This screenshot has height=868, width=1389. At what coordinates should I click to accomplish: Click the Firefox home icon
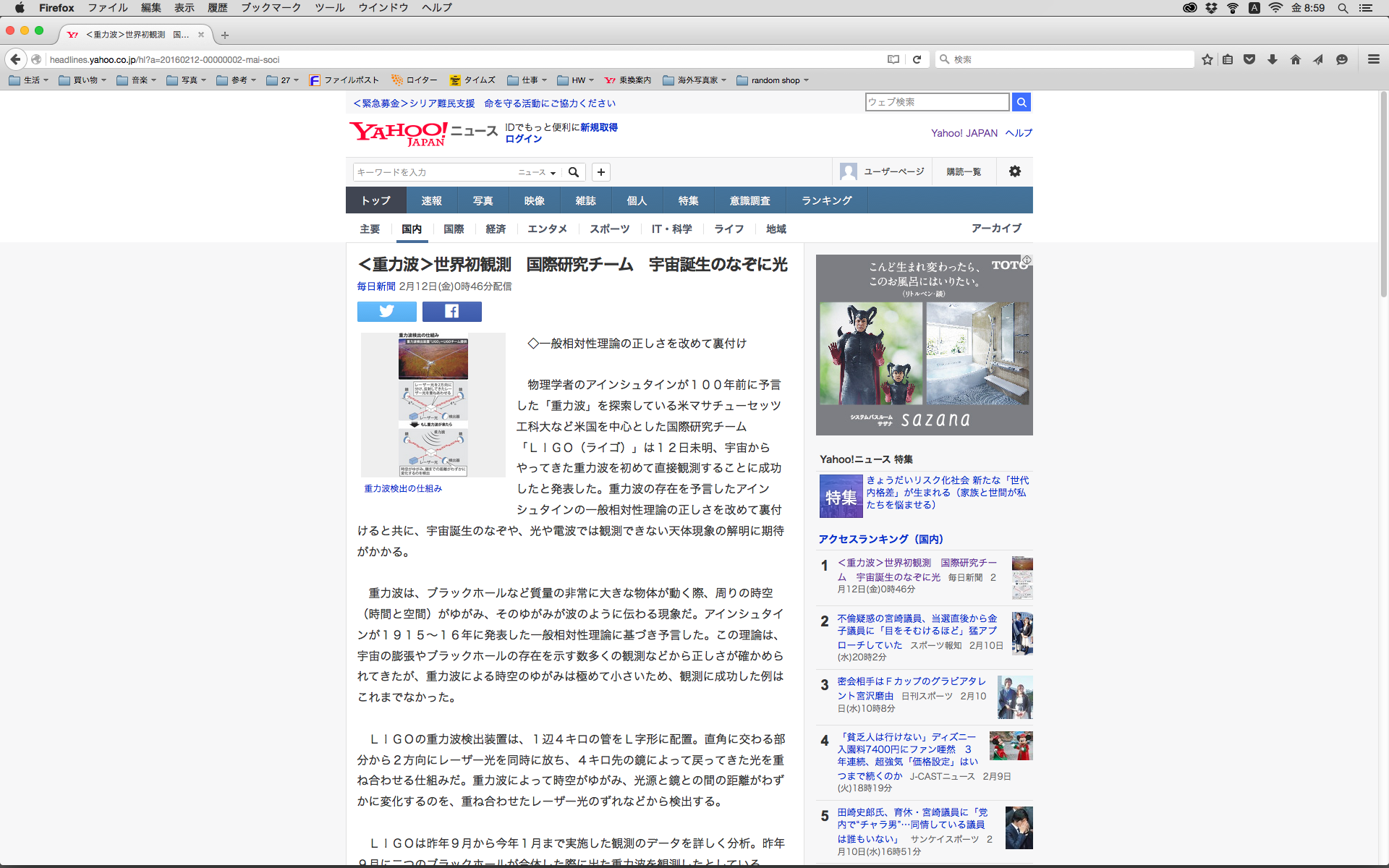[1295, 59]
